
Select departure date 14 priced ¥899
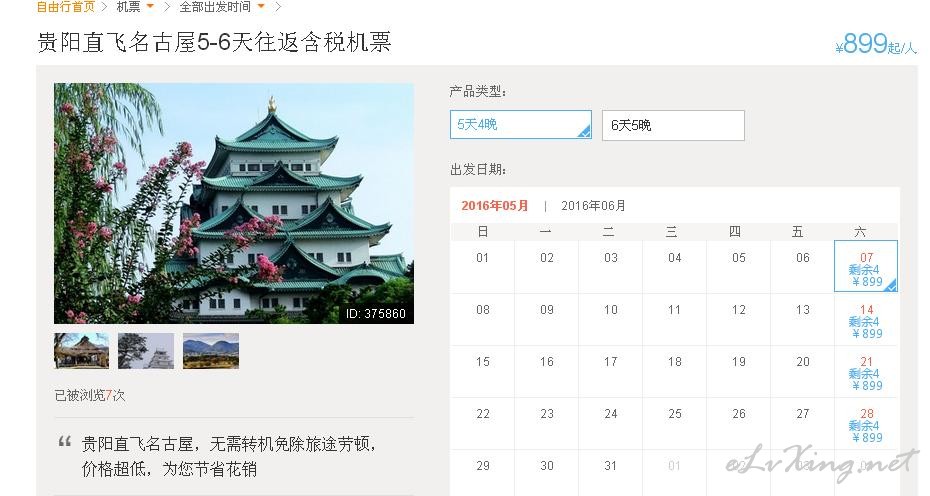click(x=866, y=320)
